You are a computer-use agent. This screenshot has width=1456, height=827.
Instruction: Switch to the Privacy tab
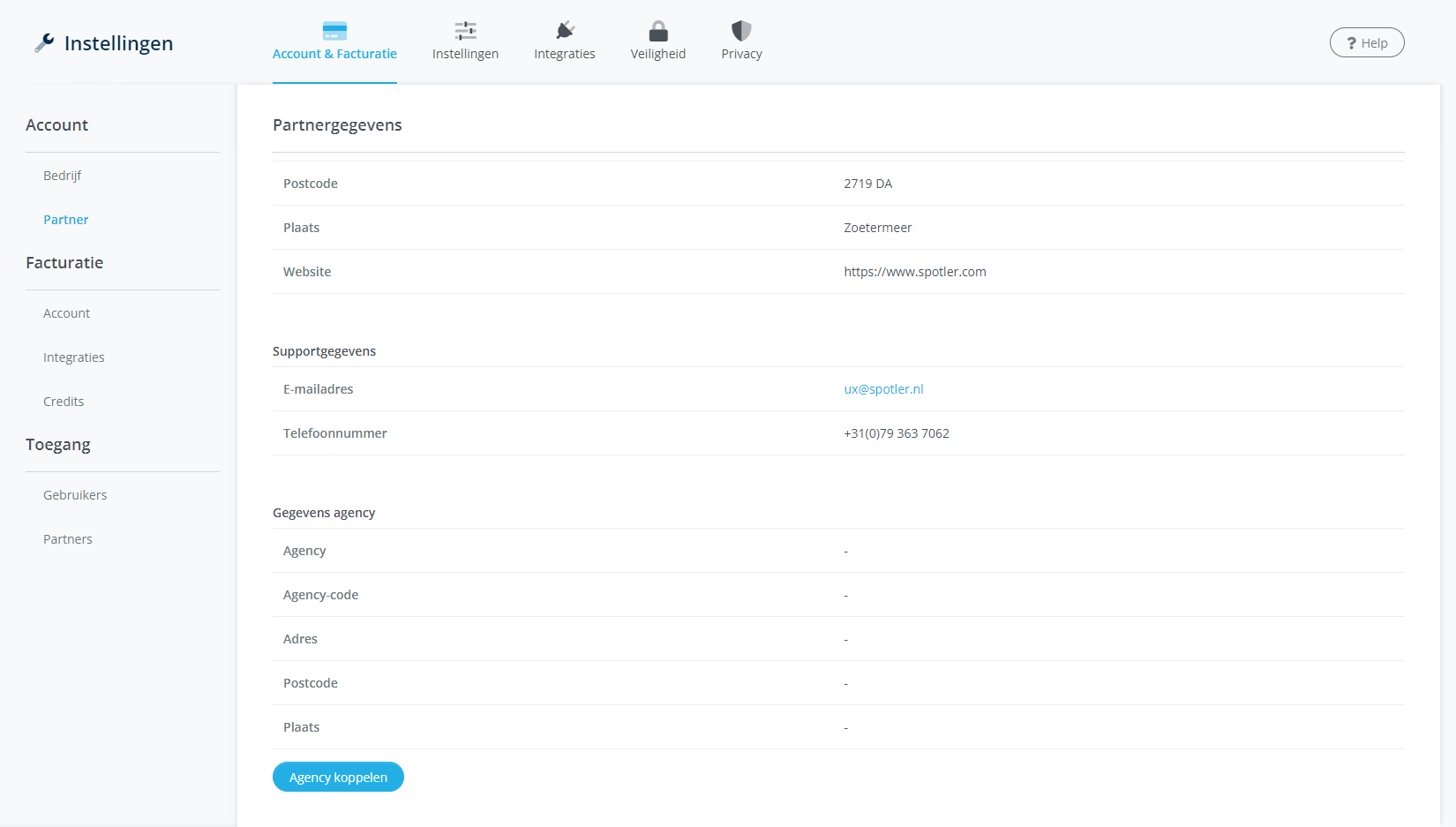[x=741, y=43]
